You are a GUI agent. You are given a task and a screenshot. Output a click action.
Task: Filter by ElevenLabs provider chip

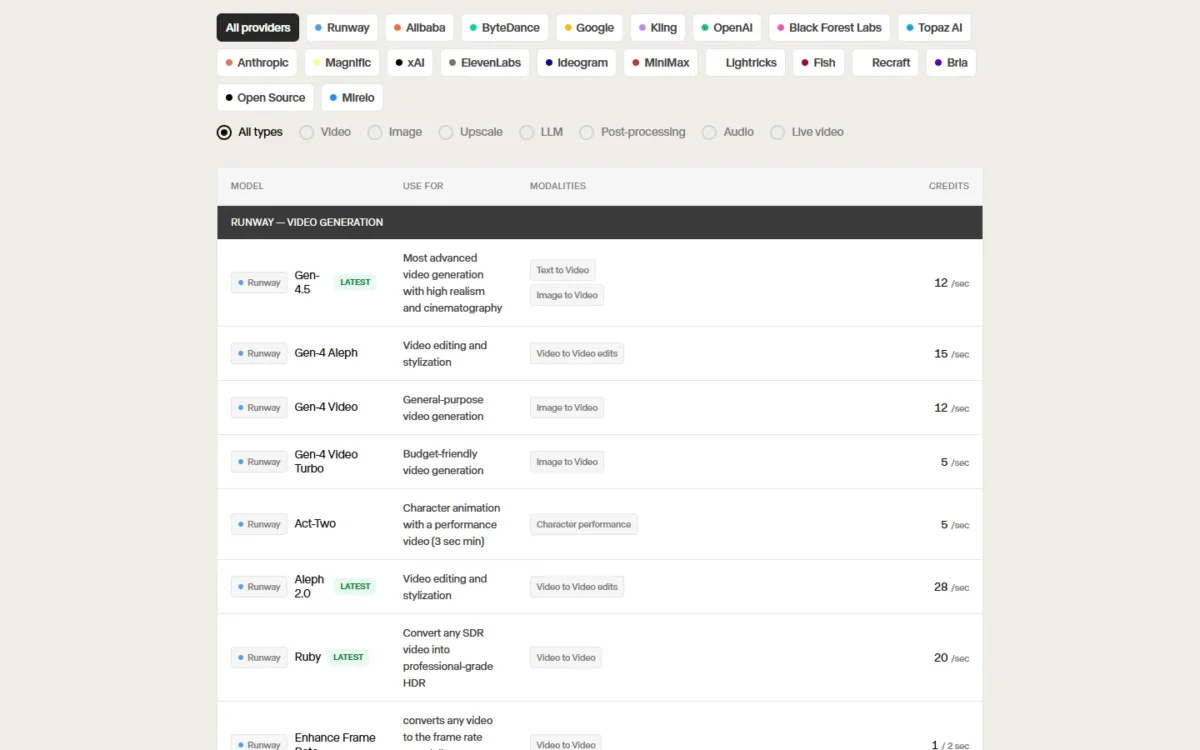pos(485,63)
